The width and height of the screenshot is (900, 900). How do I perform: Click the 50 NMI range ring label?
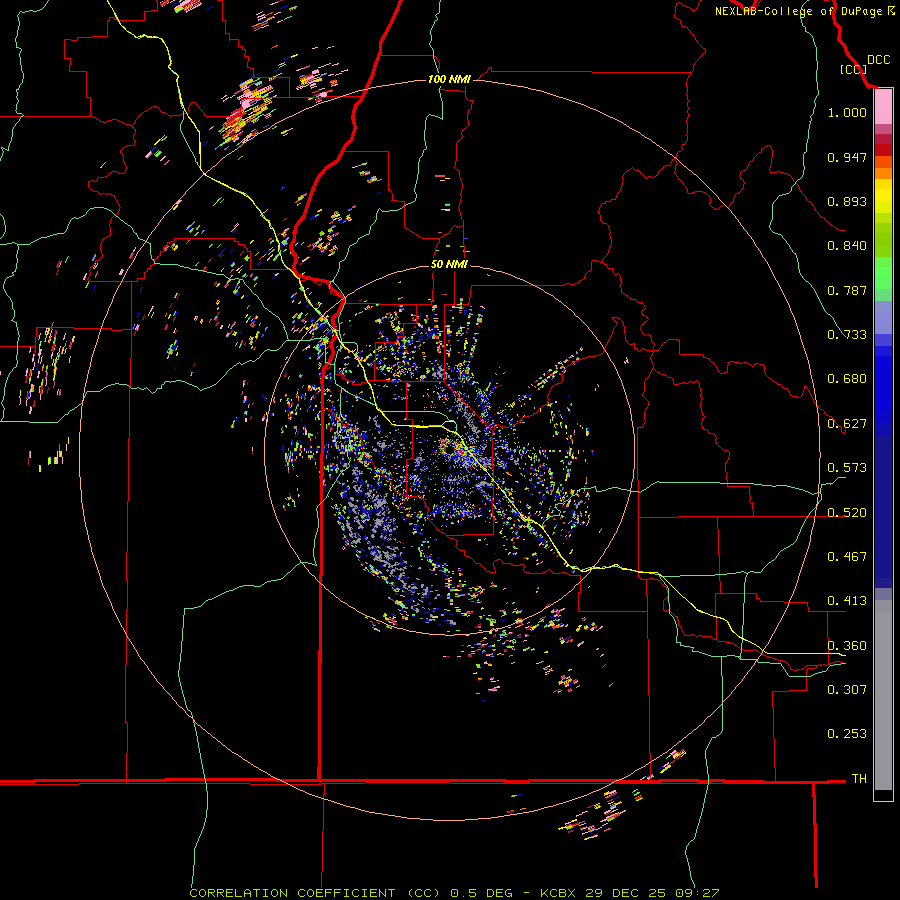[x=449, y=265]
